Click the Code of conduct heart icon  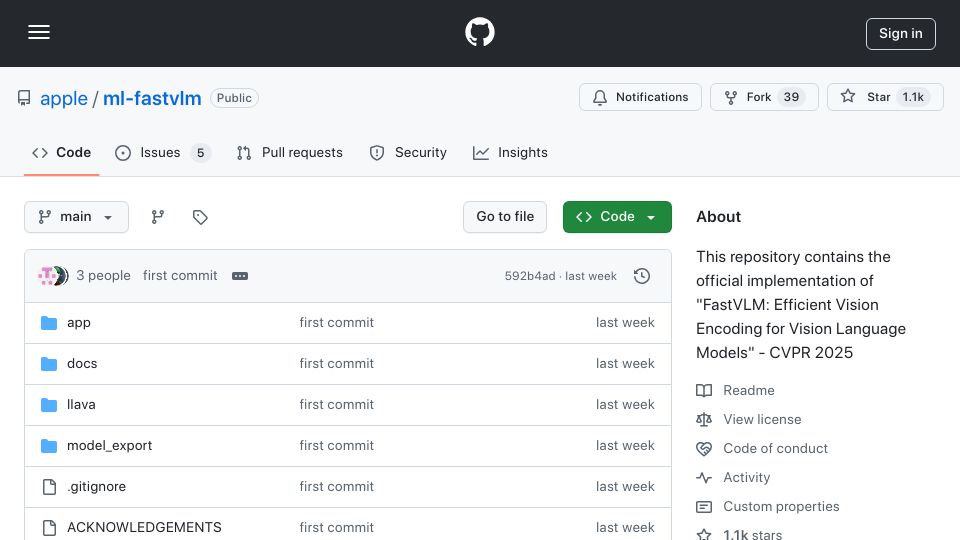[704, 449]
